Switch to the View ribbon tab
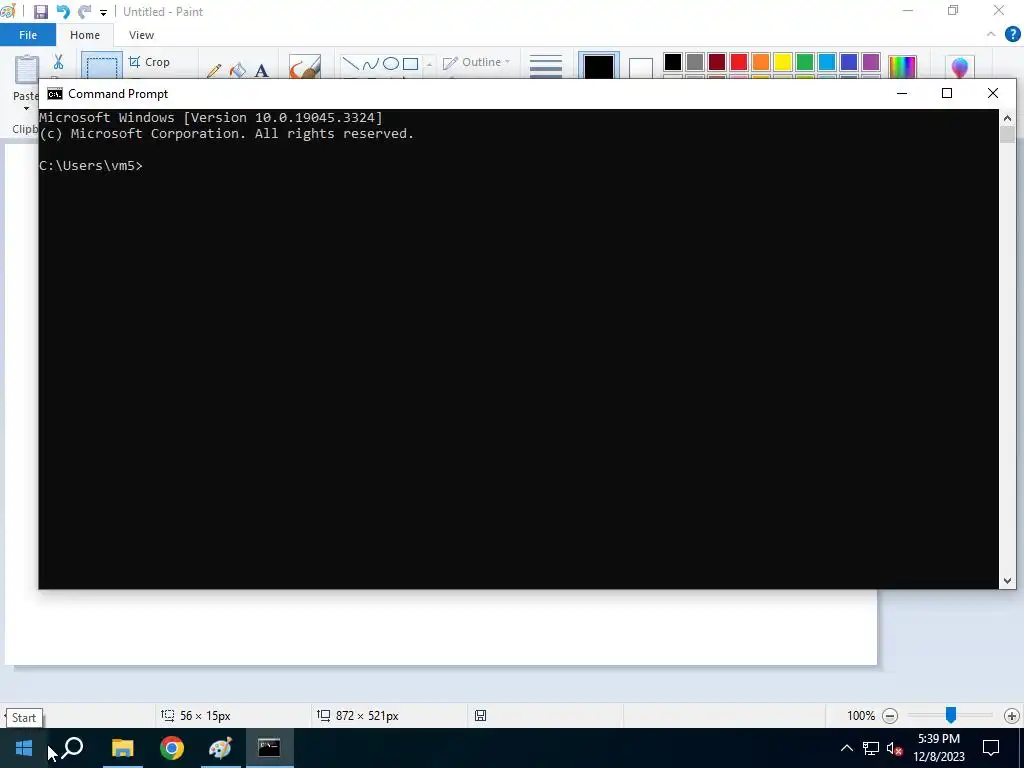Viewport: 1024px width, 768px height. click(x=141, y=35)
